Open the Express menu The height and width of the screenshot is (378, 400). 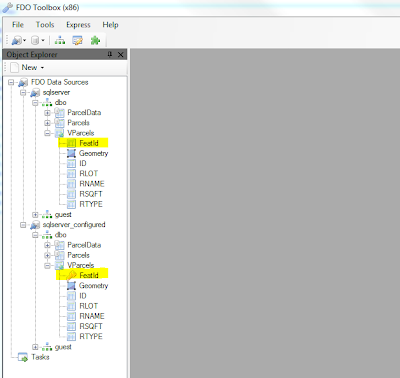click(x=78, y=25)
